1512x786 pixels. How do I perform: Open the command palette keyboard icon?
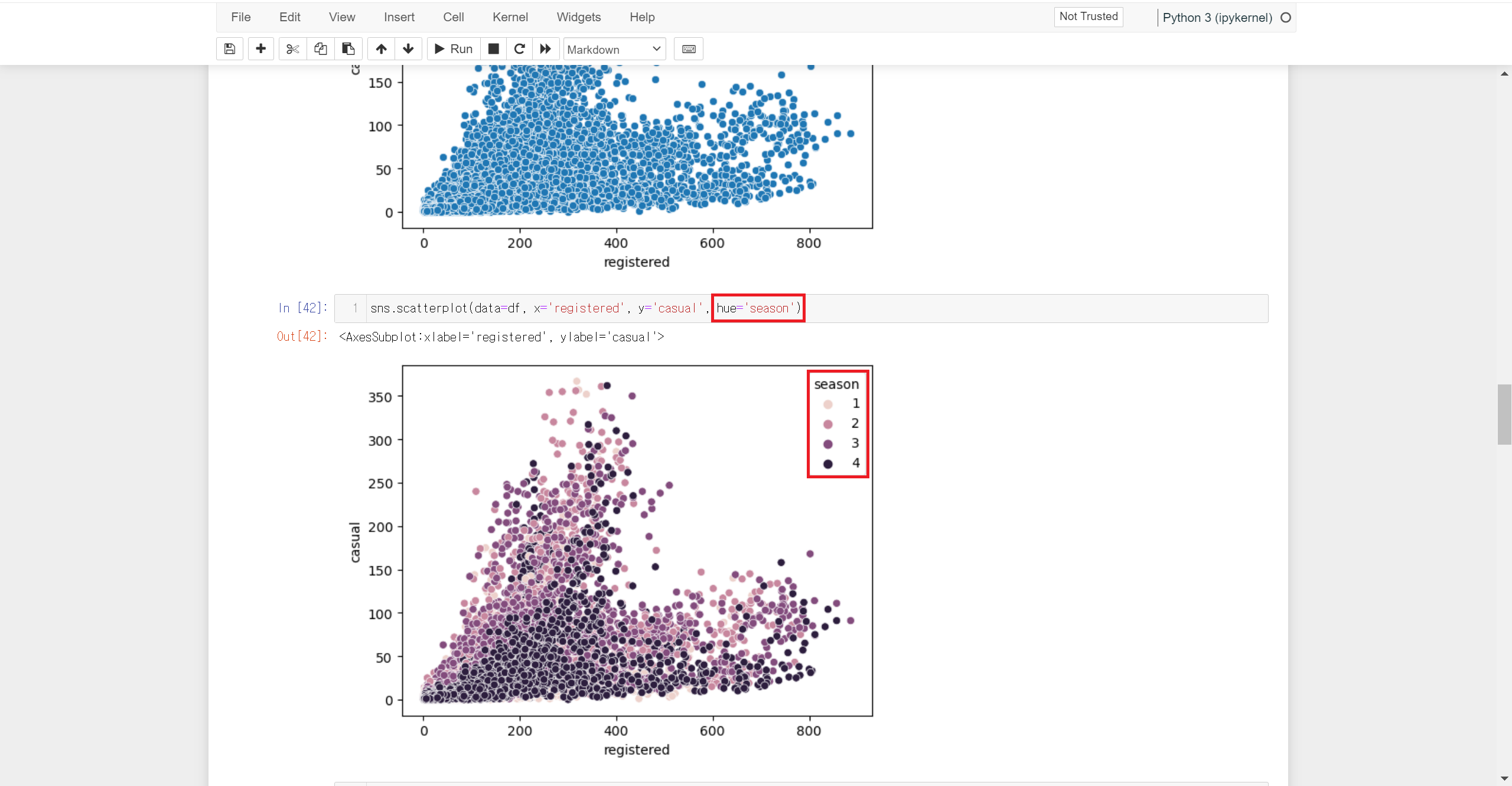(x=689, y=49)
